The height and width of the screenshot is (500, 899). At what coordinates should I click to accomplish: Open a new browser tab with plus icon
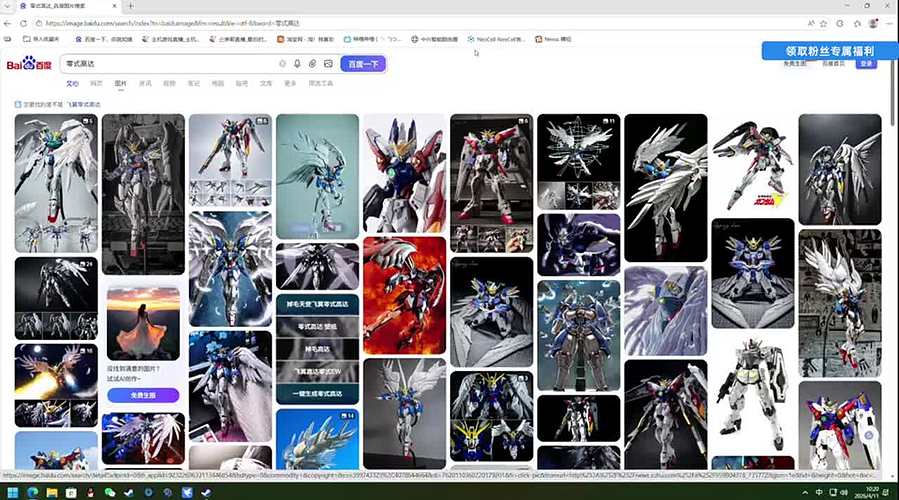(130, 7)
